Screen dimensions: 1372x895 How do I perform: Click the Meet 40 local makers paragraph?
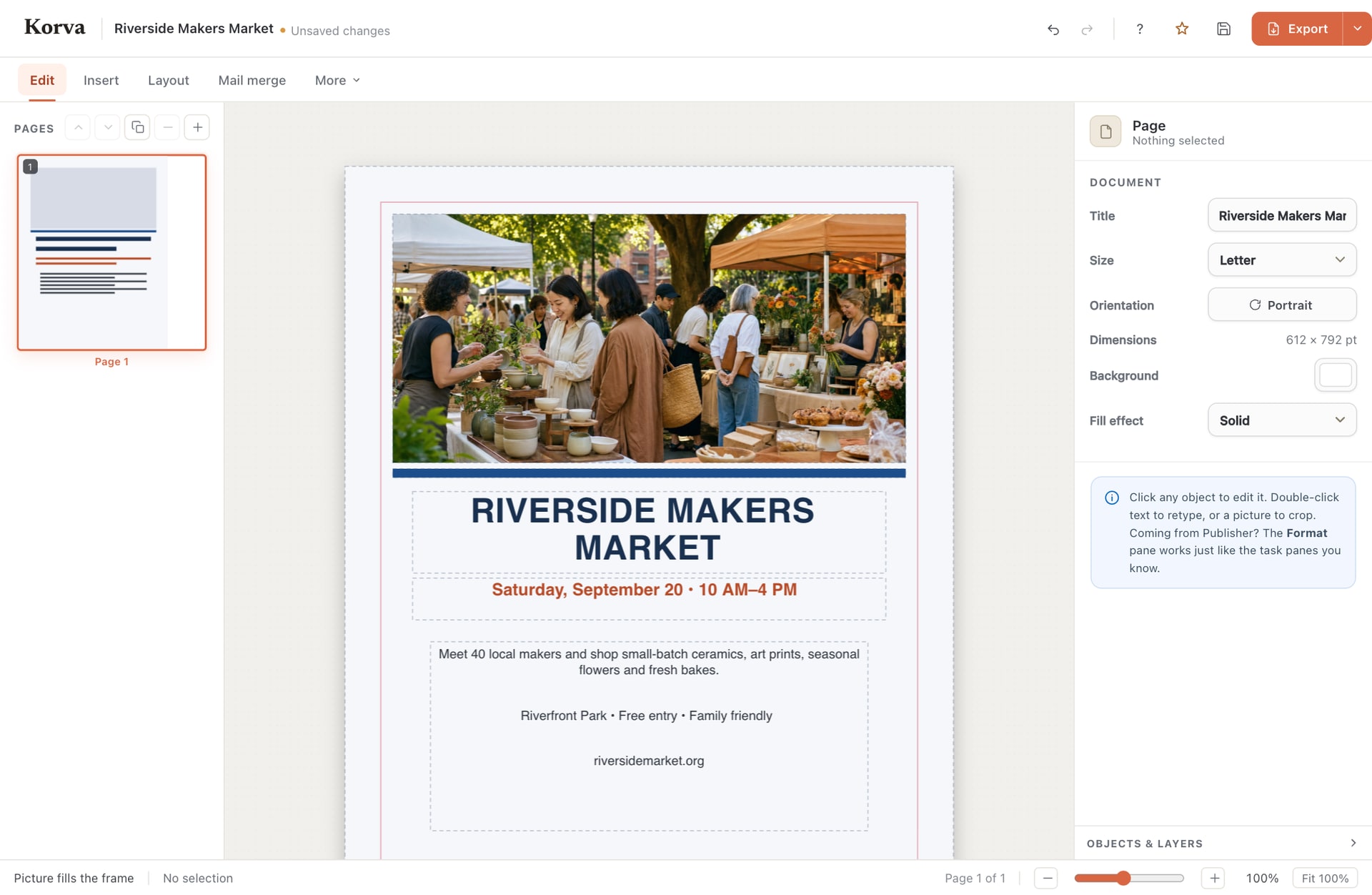(649, 662)
